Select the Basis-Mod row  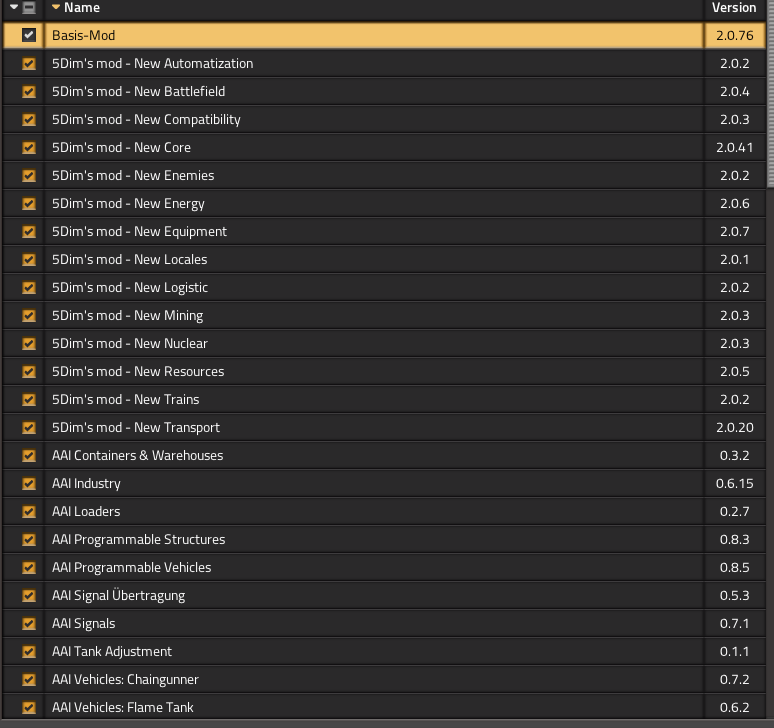374,35
